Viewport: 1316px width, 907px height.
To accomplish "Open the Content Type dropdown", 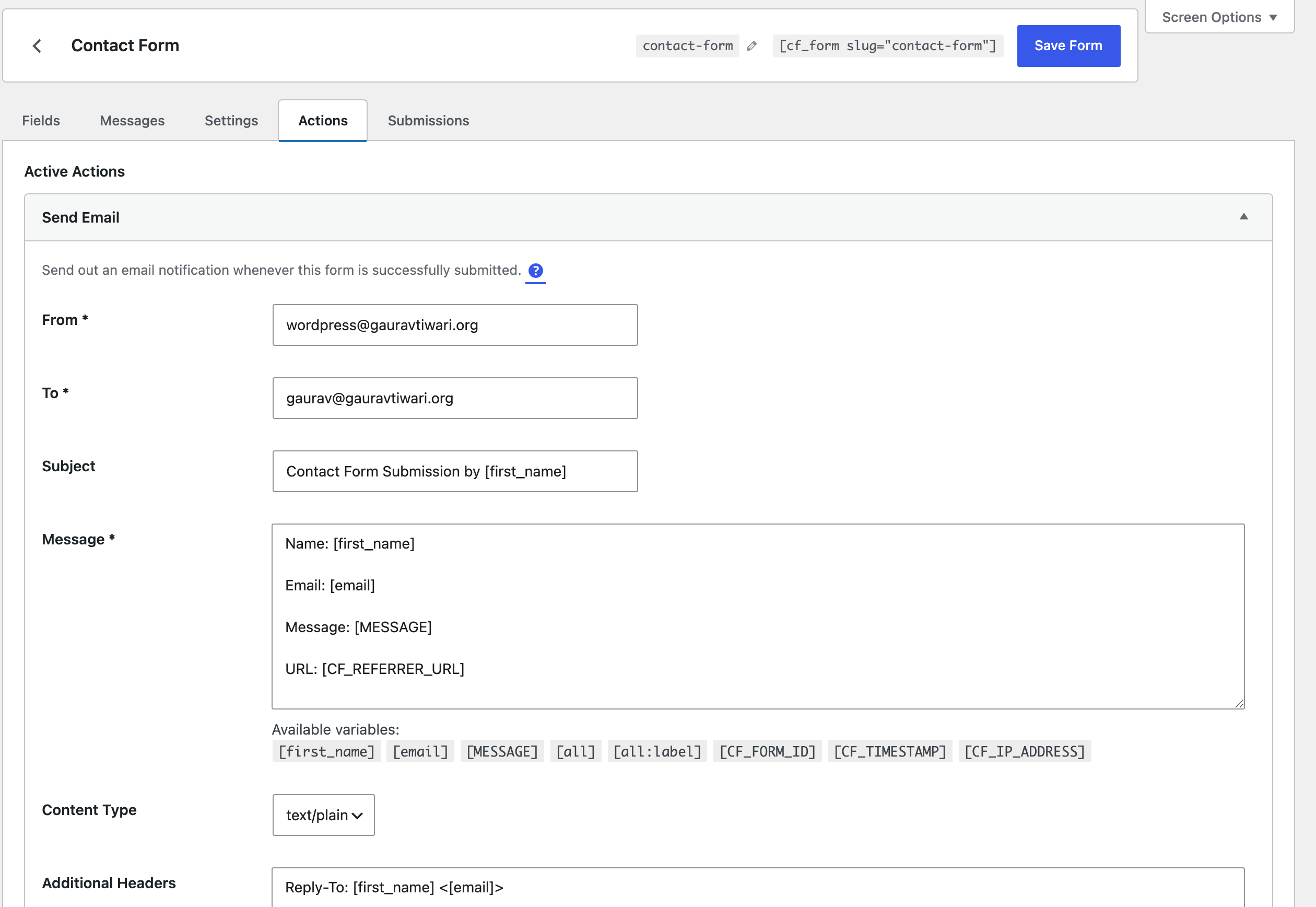I will pyautogui.click(x=323, y=815).
